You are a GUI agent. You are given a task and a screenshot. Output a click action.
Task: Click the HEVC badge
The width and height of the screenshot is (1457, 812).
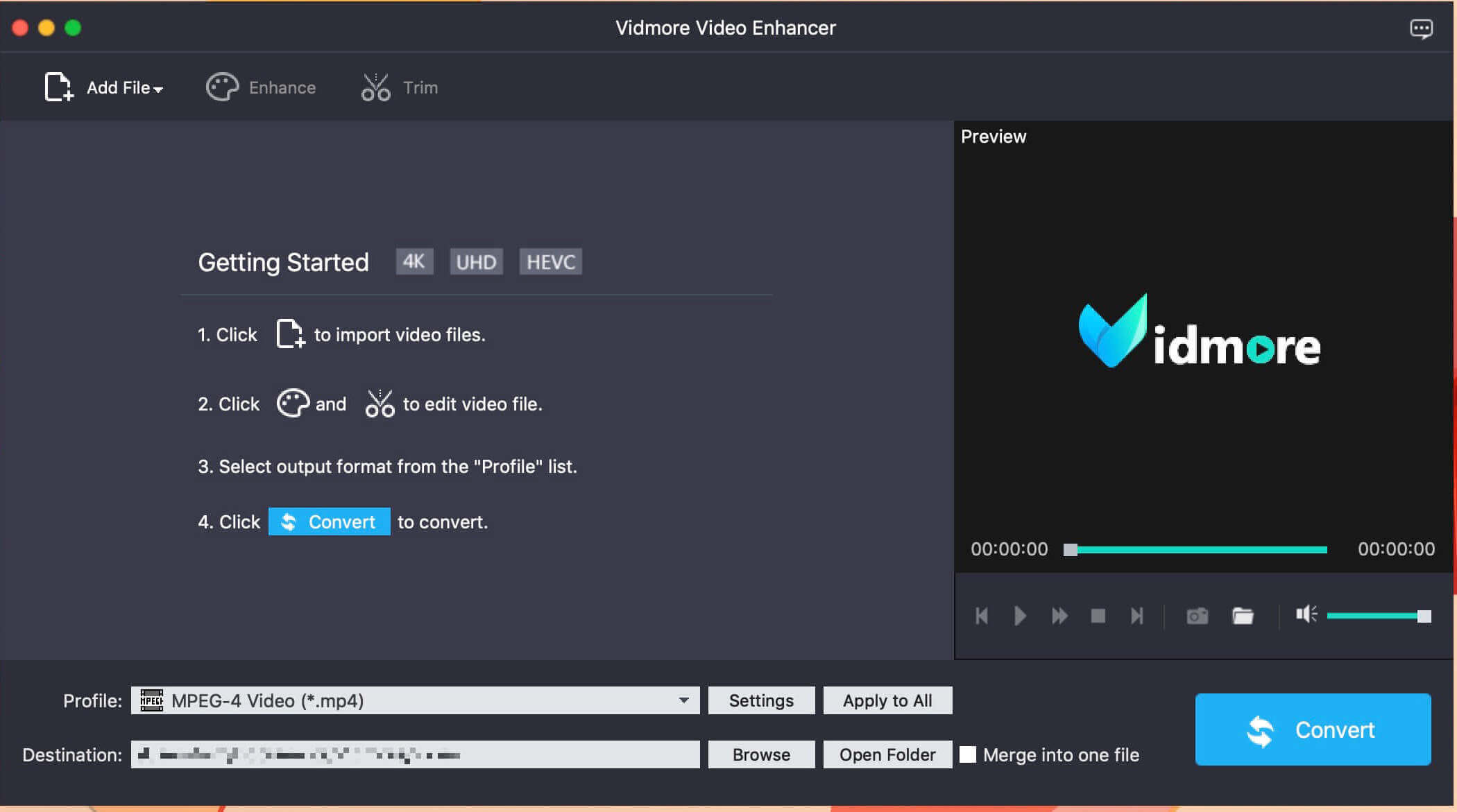click(550, 261)
